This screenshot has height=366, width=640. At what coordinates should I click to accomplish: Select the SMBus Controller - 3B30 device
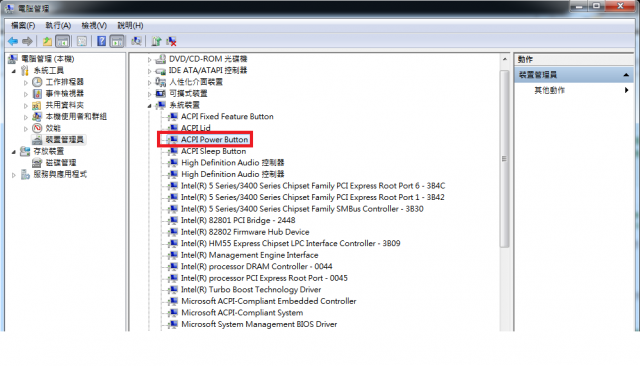302,209
